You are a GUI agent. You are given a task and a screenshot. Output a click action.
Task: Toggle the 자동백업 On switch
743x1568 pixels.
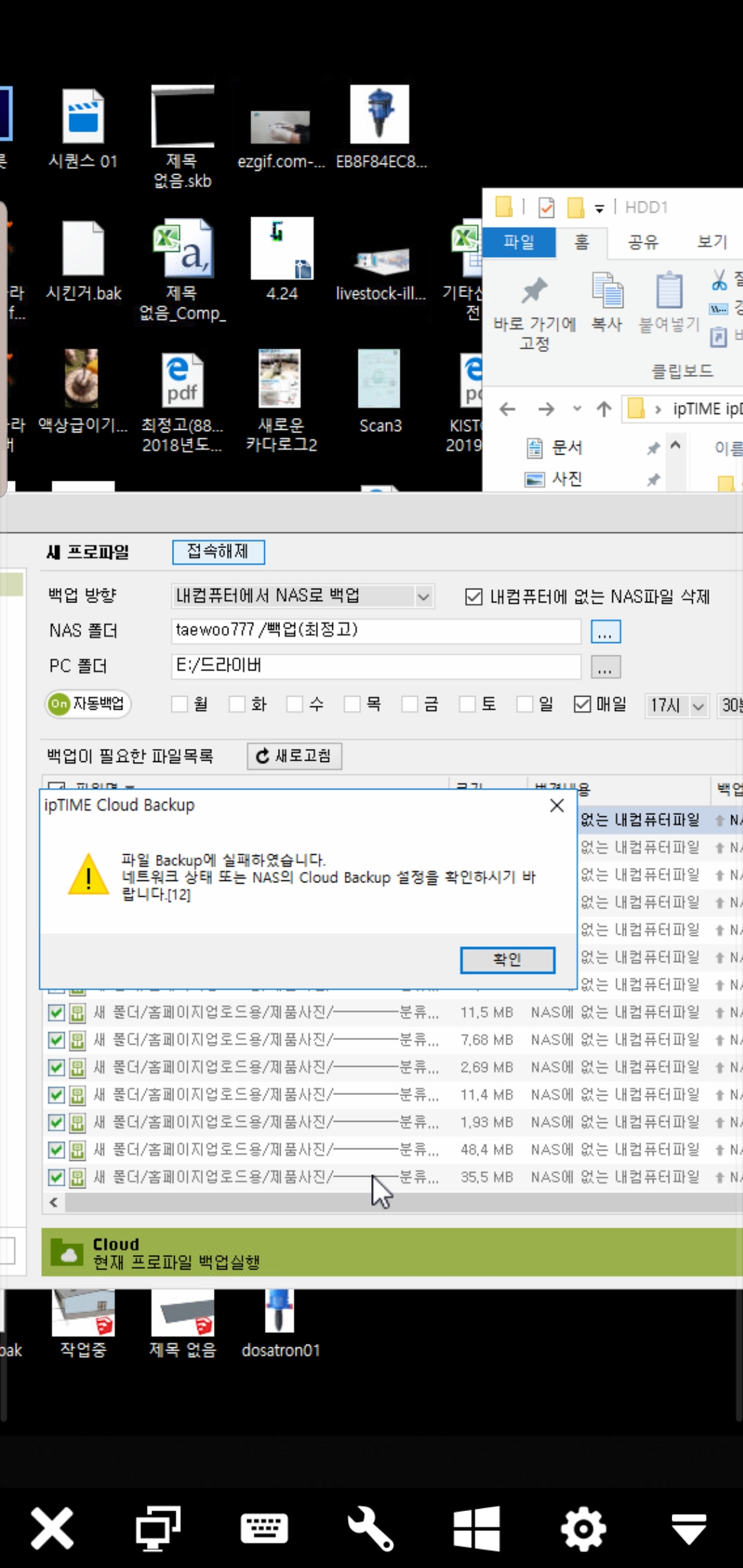(88, 704)
